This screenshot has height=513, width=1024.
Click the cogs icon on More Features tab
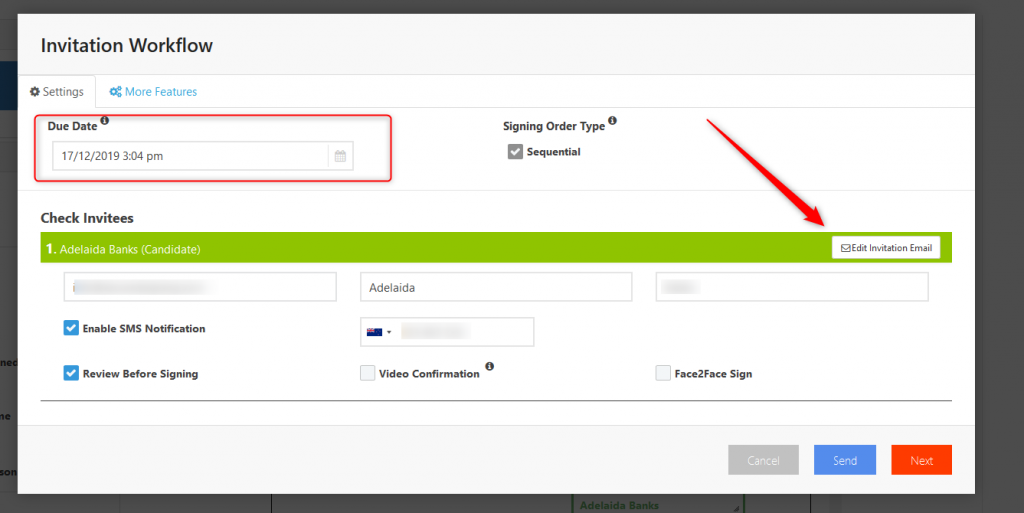coord(116,92)
